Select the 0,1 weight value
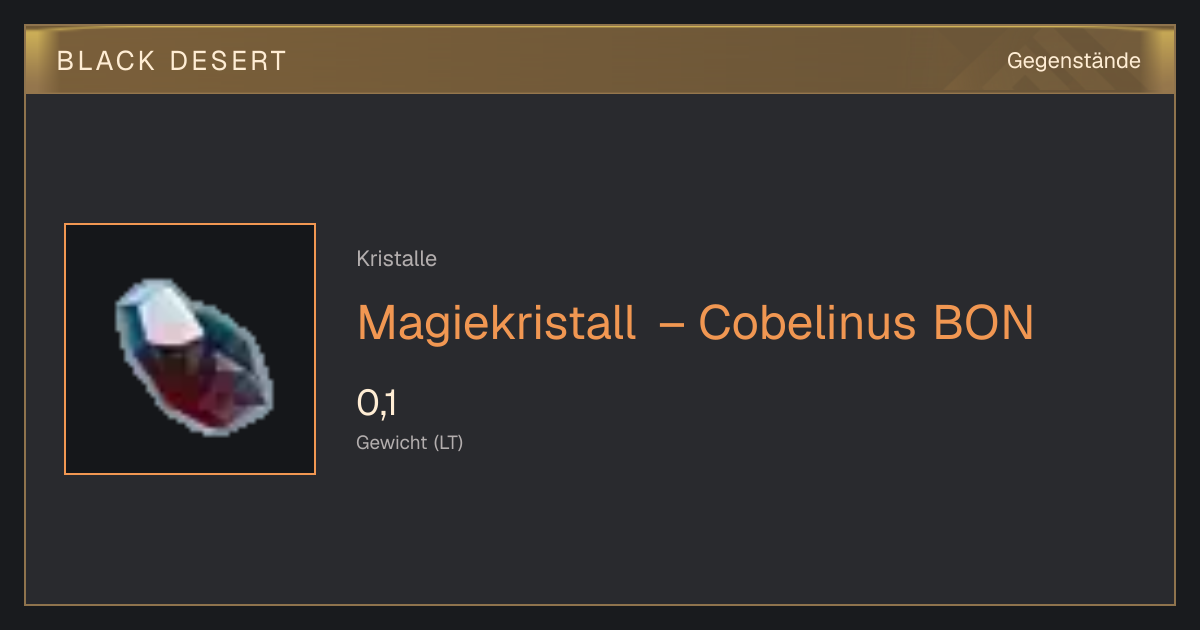The width and height of the screenshot is (1200, 630). coord(378,403)
